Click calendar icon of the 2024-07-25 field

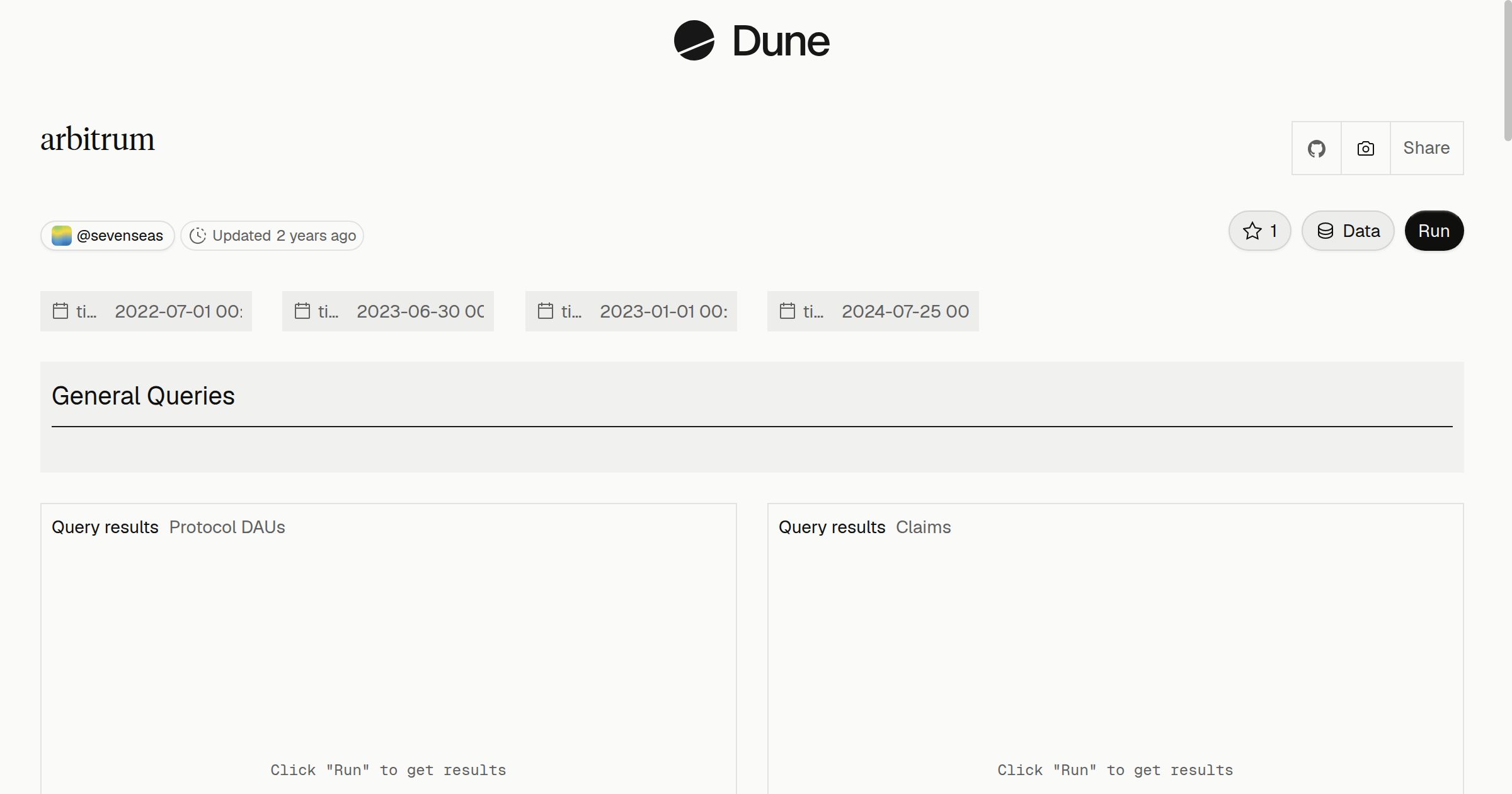[787, 311]
